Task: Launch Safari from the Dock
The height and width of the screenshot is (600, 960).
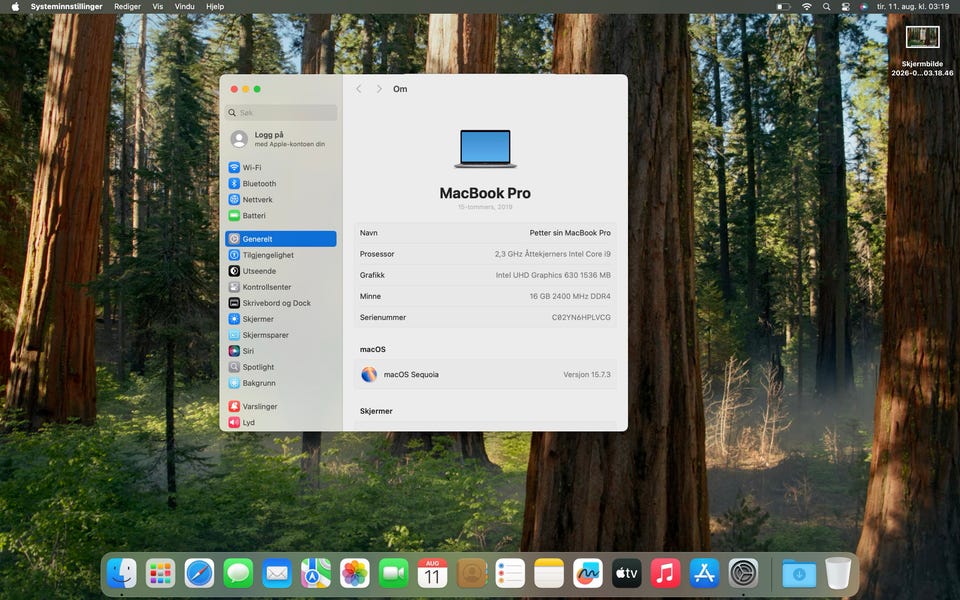Action: [x=200, y=574]
